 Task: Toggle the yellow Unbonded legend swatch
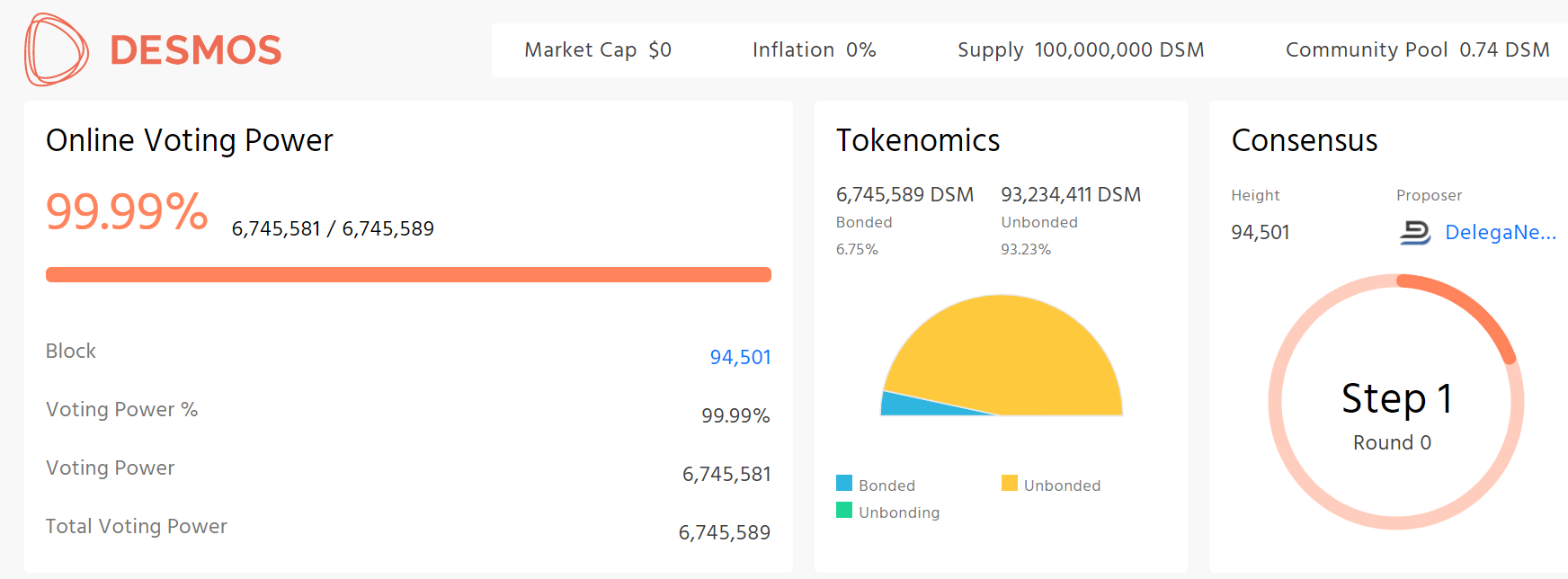1010,484
